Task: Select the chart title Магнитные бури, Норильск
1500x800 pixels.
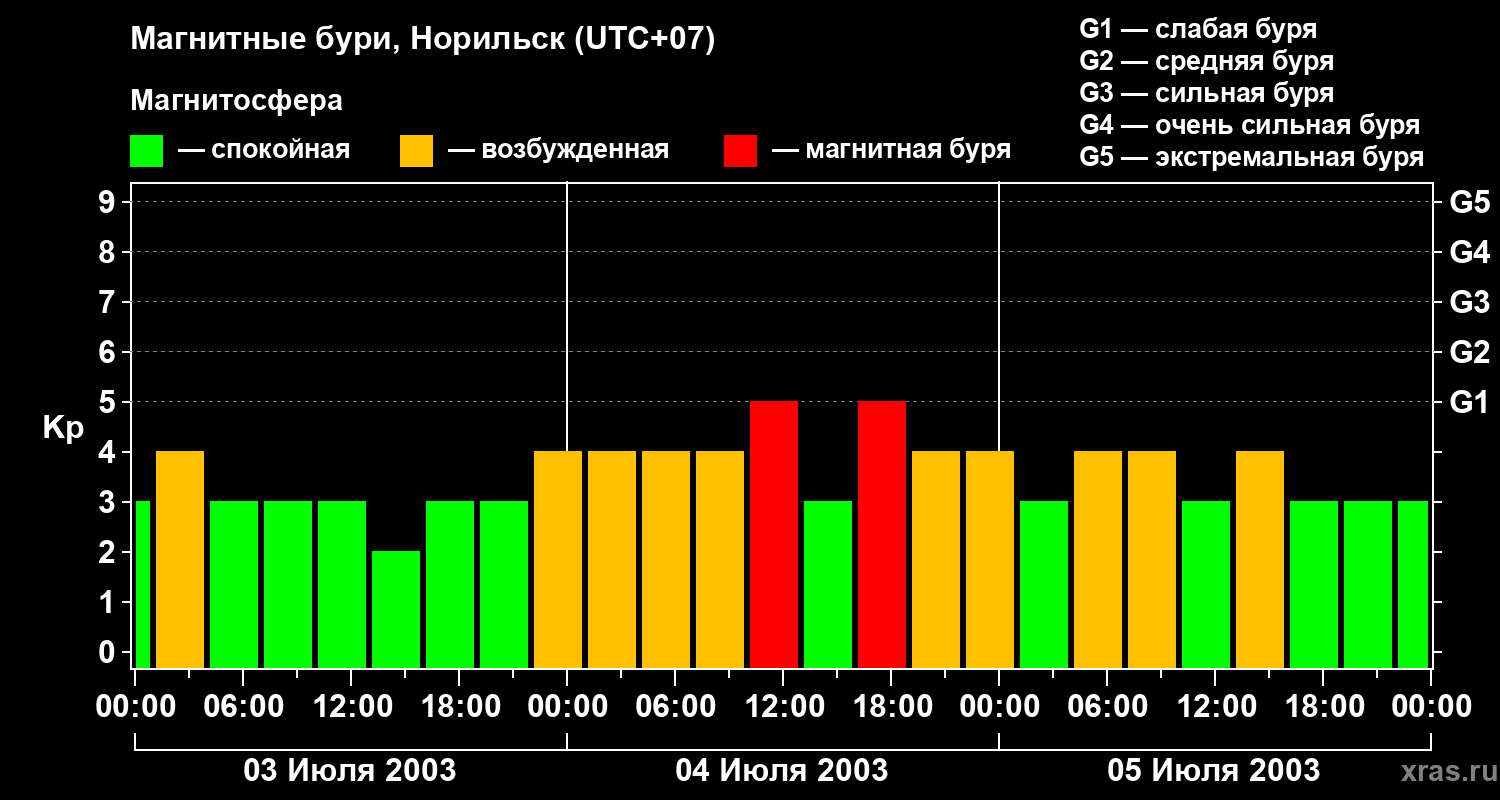Action: pos(423,40)
